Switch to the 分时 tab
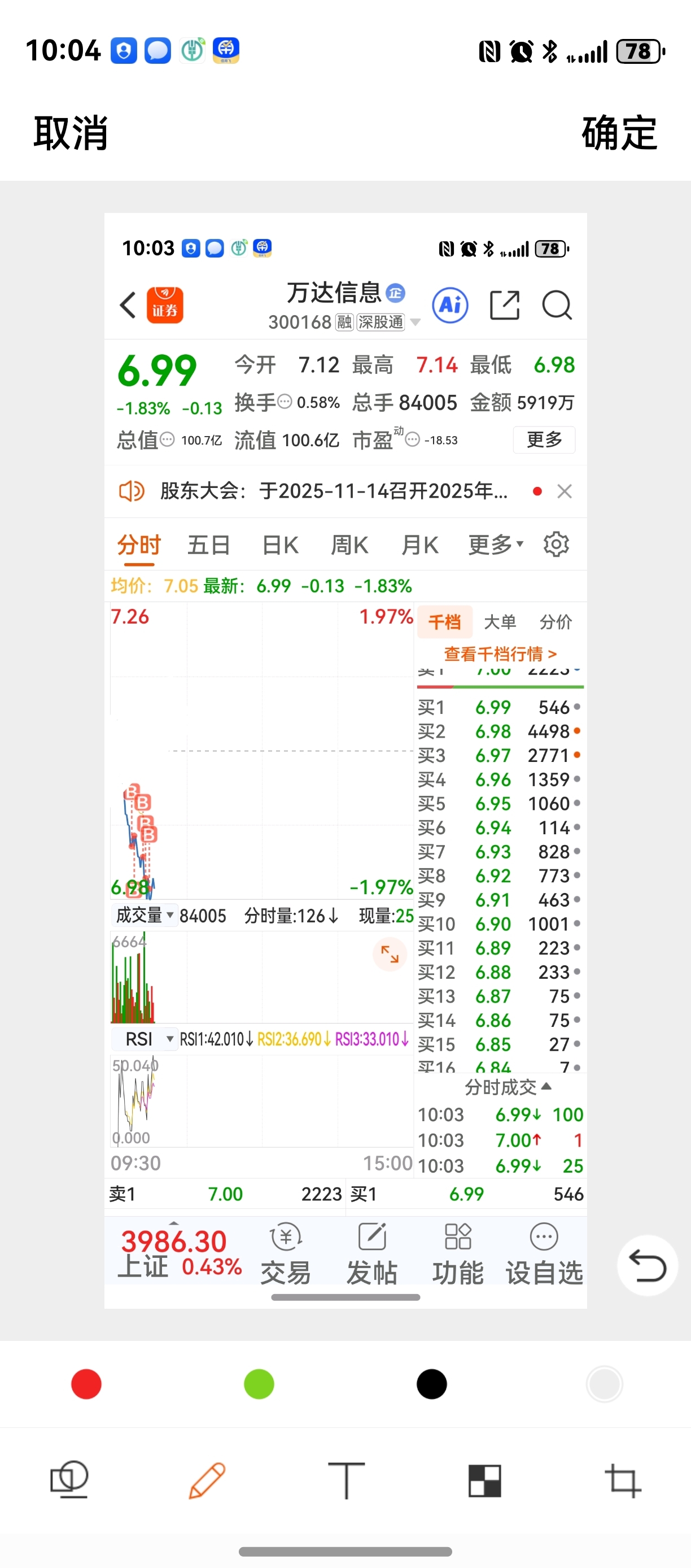 [139, 545]
